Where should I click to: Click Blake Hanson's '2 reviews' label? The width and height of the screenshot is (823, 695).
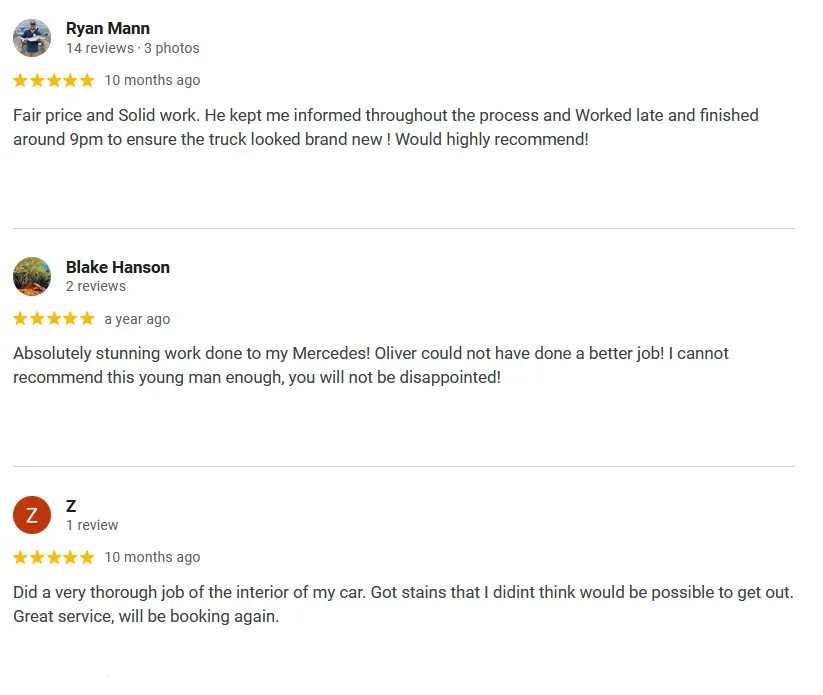click(x=96, y=286)
